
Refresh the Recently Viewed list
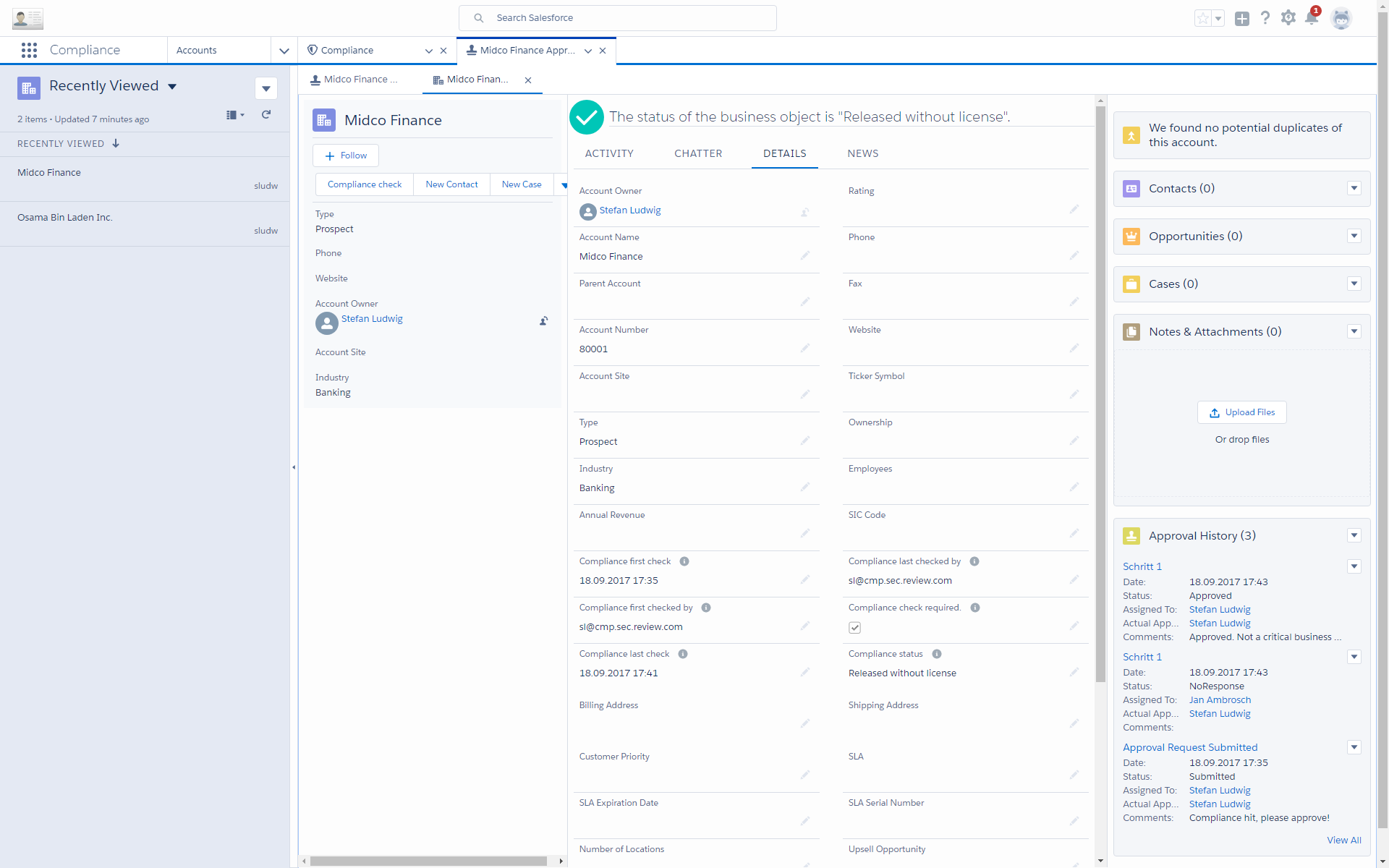[266, 114]
